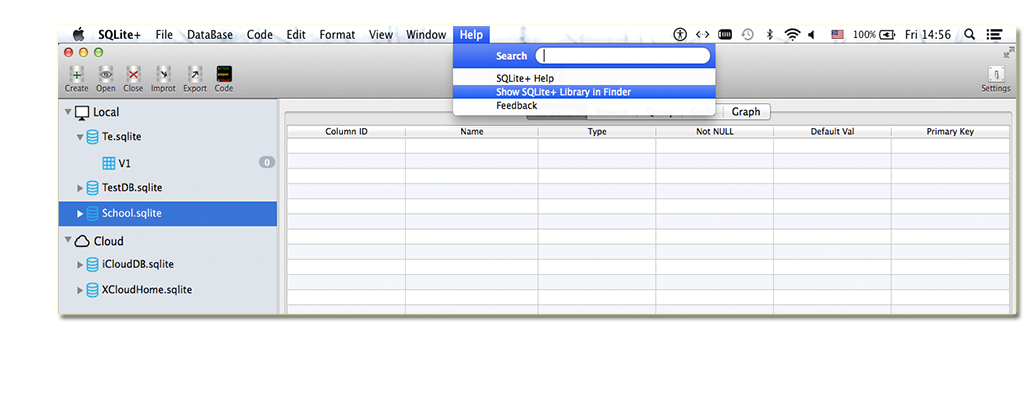Click the School.sqlite database icon
1024x410 pixels.
93,213
